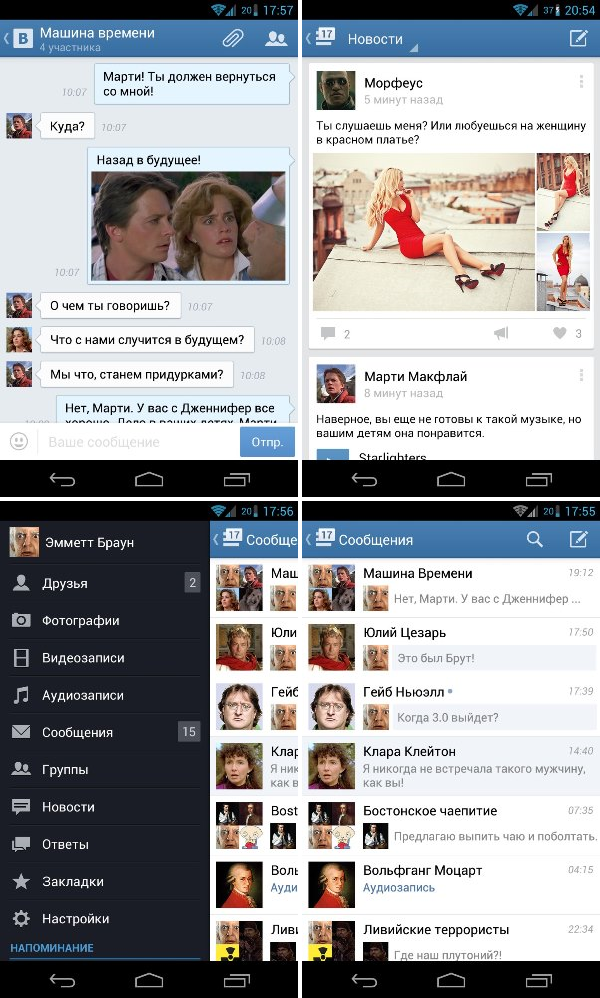Tap Аудиозапись link under Вольфганг Моцарт
600x998 pixels.
398,887
